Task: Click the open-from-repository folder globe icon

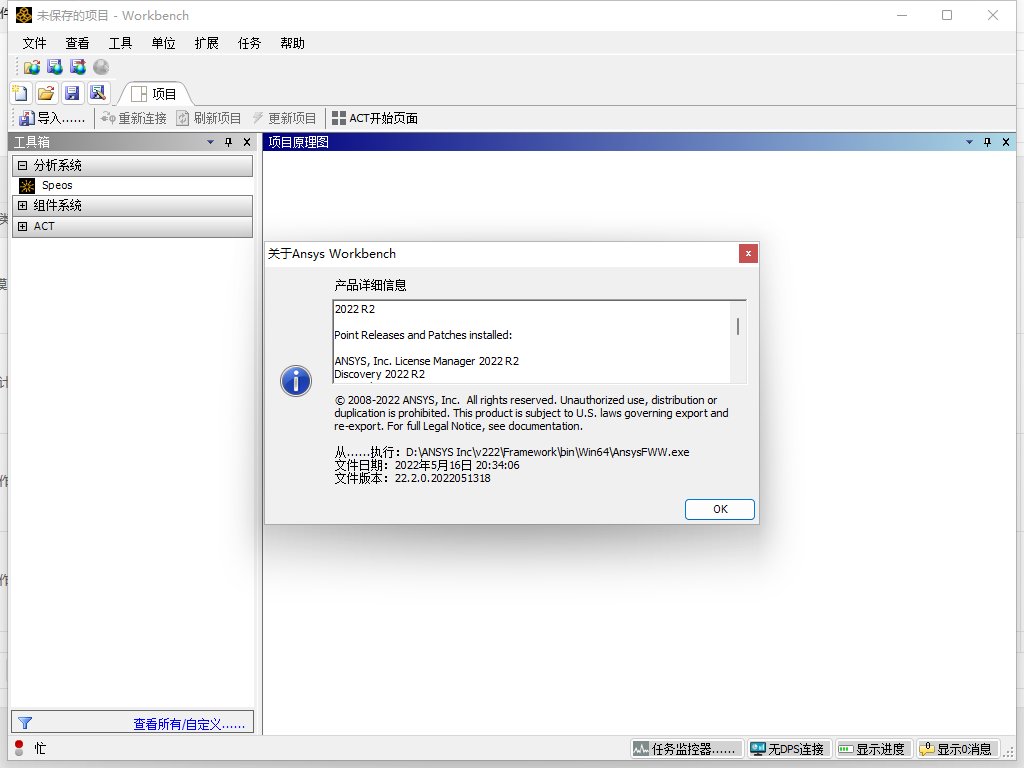Action: pyautogui.click(x=31, y=67)
